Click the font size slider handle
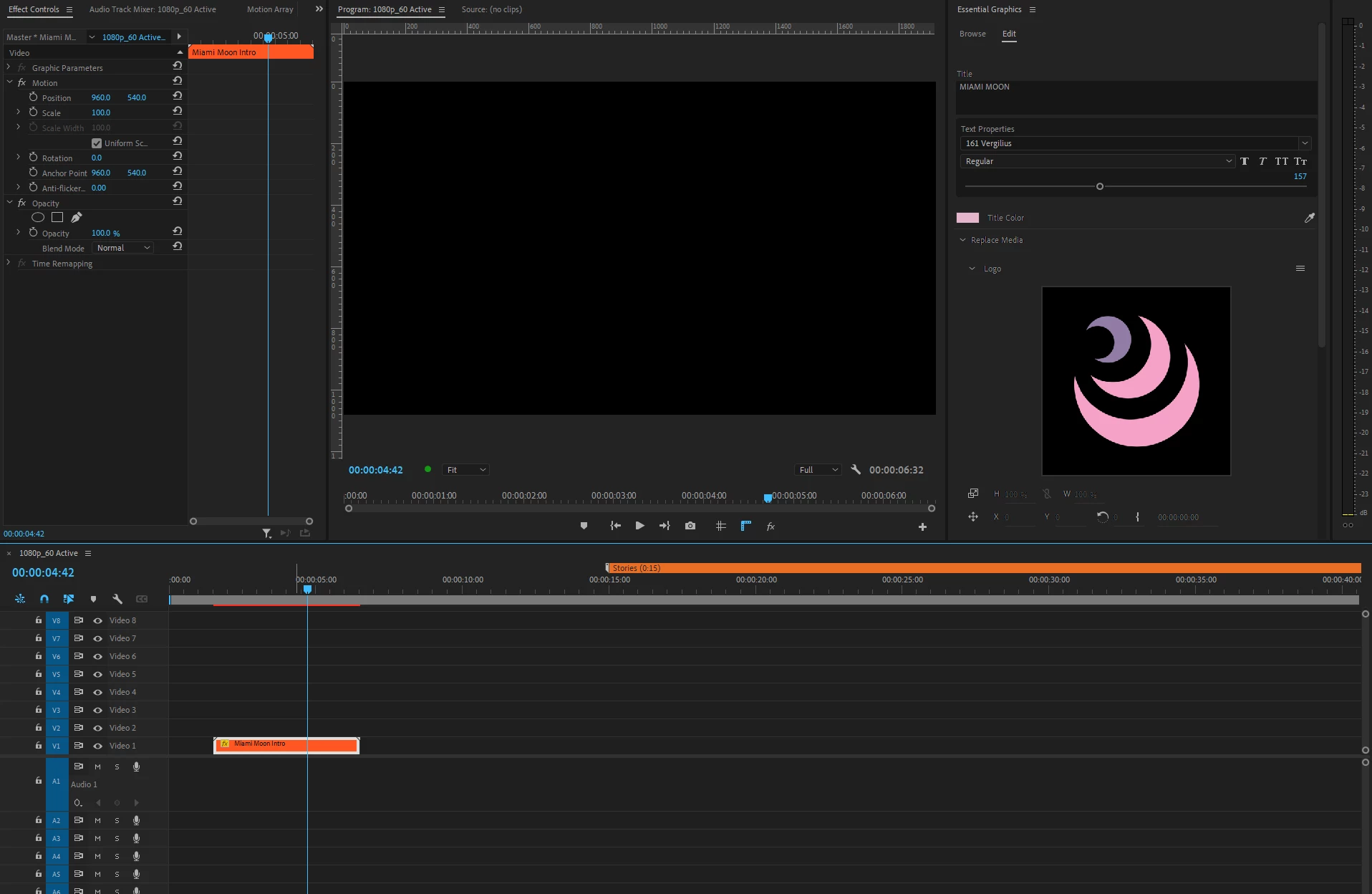Viewport: 1372px width, 894px height. 1100,186
